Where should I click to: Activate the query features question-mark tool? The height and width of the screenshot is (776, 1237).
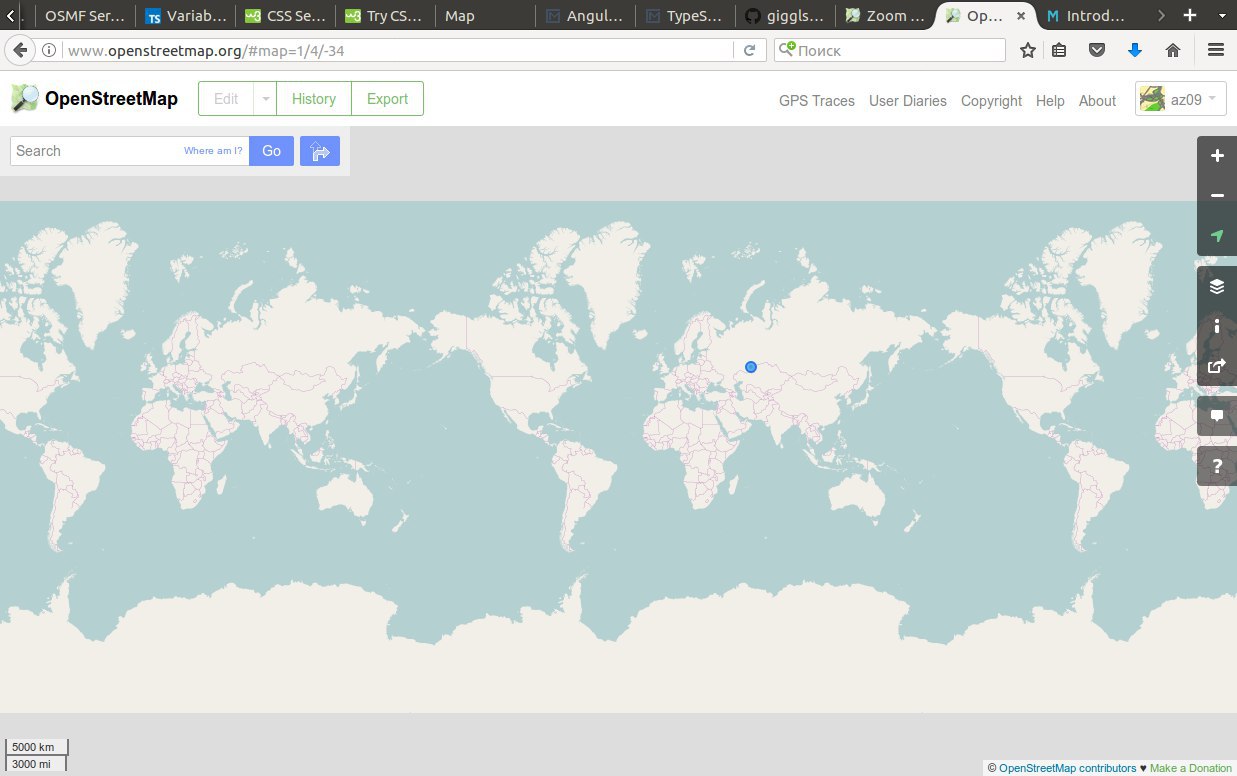1217,466
